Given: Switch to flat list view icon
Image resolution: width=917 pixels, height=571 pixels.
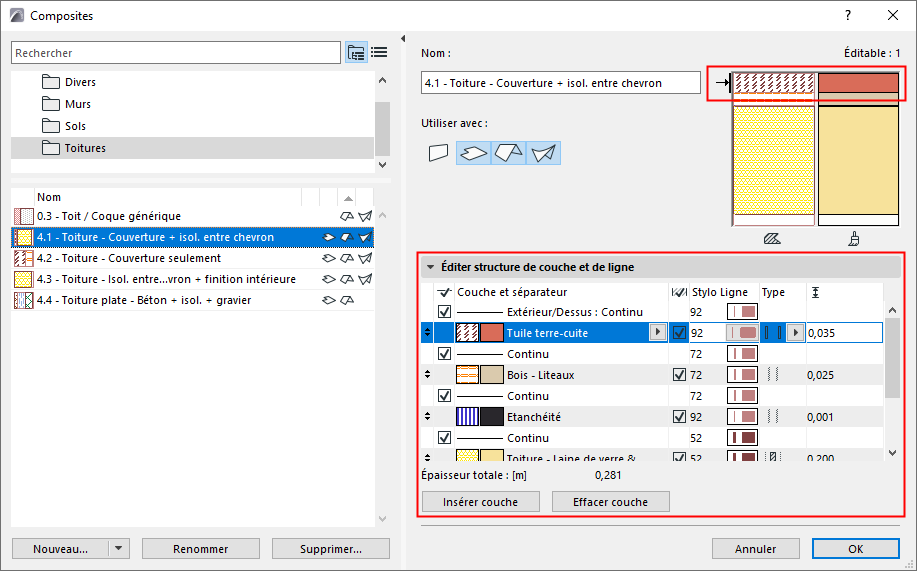Looking at the screenshot, I should pyautogui.click(x=379, y=53).
